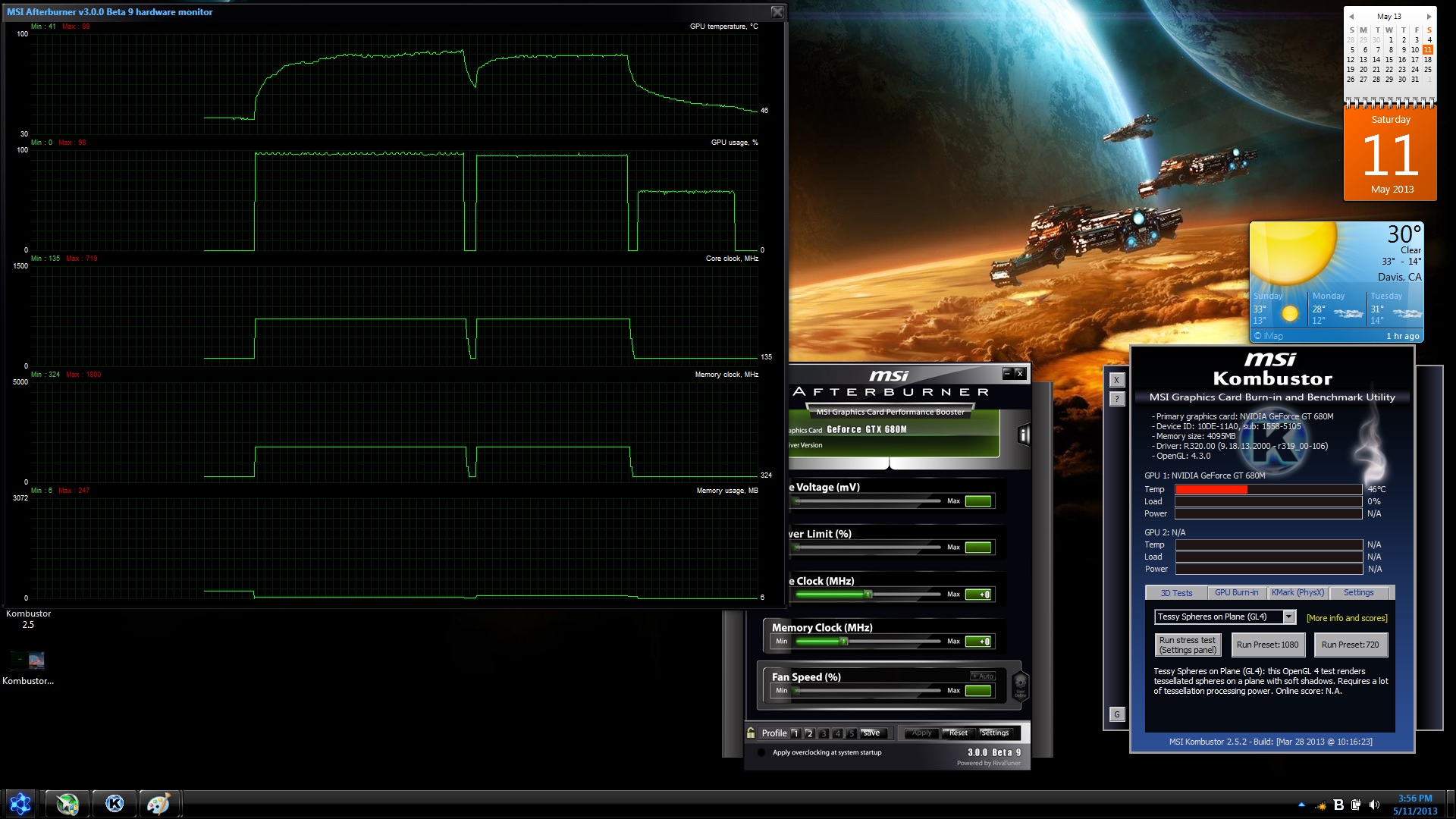The height and width of the screenshot is (819, 1456).
Task: Switch to the KMark (PhysX) tab
Action: coord(1298,593)
